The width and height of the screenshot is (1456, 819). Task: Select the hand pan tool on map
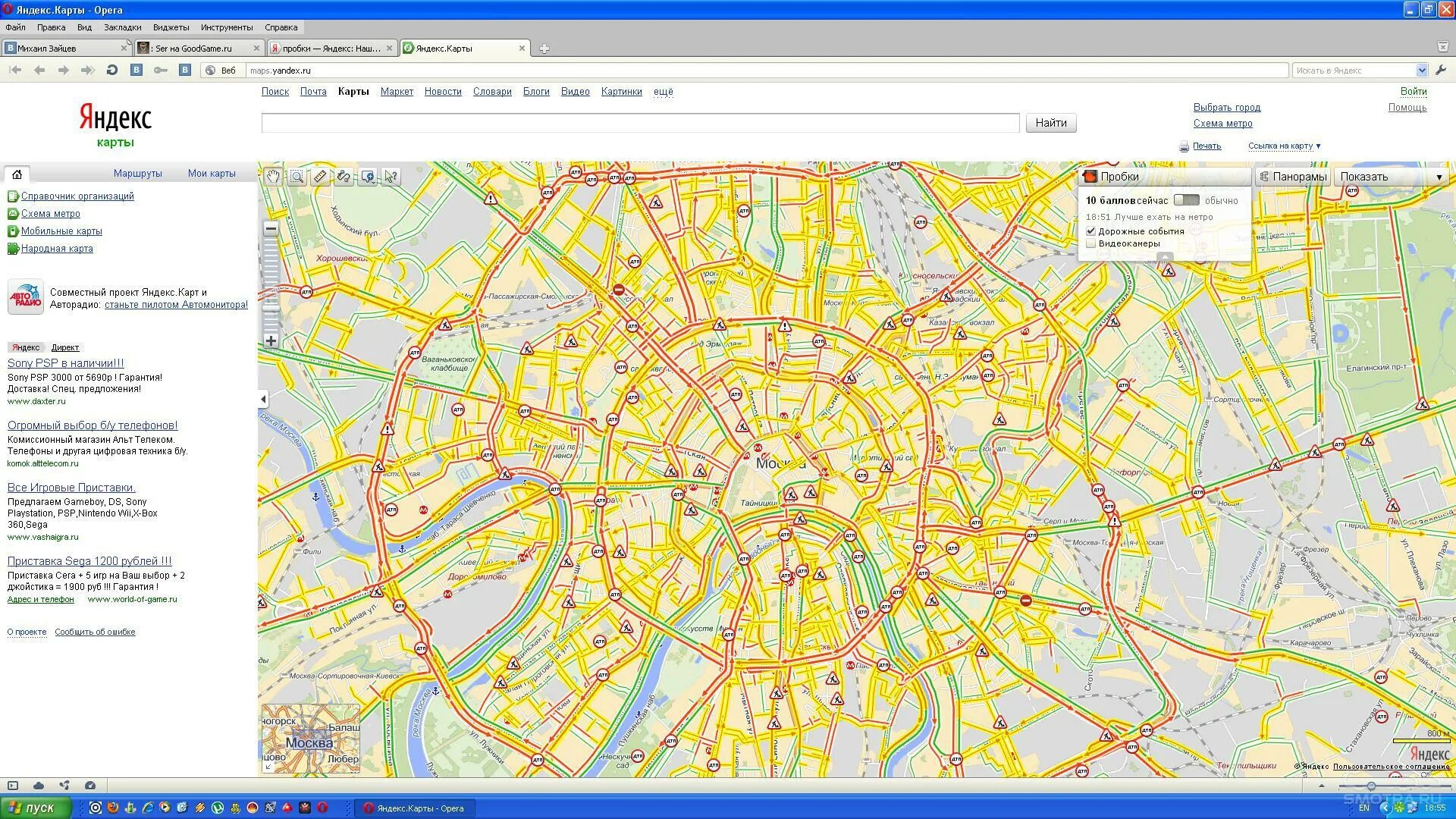[x=273, y=177]
